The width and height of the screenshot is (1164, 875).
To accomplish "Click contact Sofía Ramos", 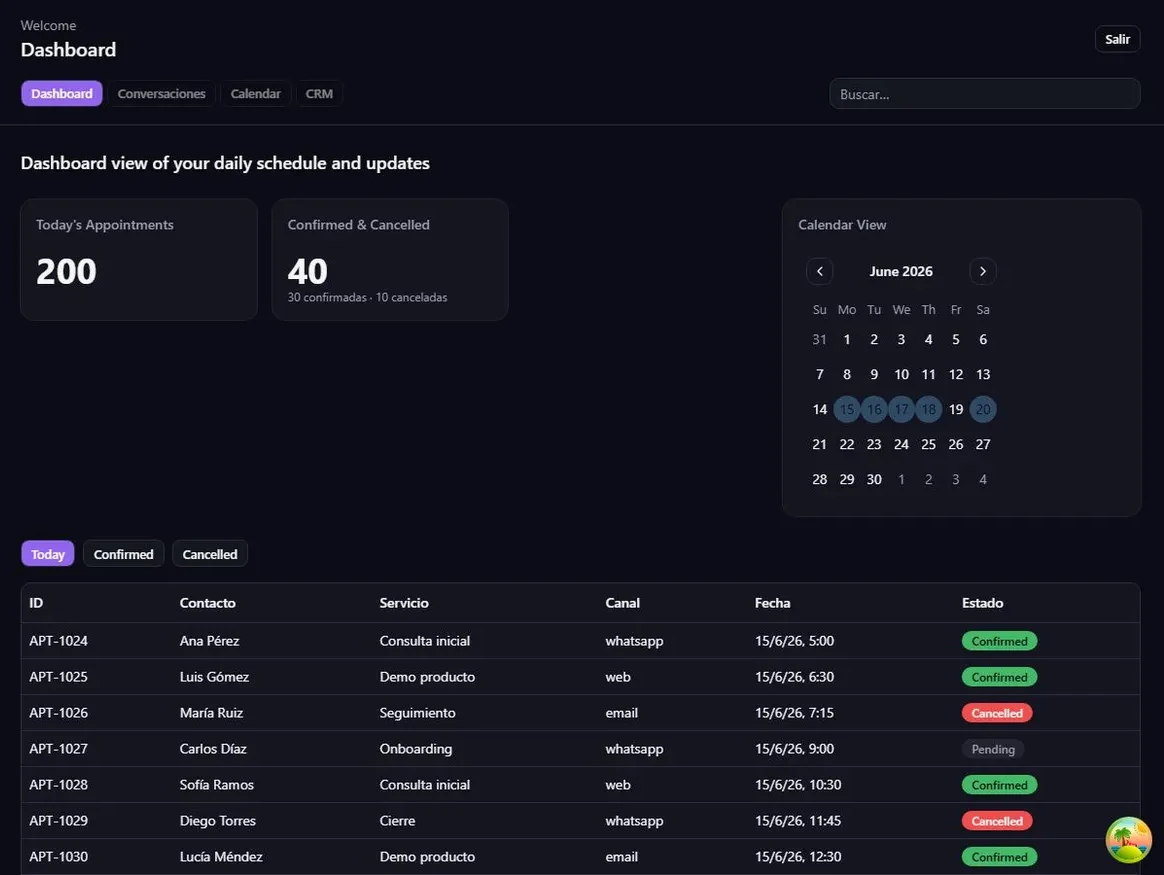I will (216, 784).
